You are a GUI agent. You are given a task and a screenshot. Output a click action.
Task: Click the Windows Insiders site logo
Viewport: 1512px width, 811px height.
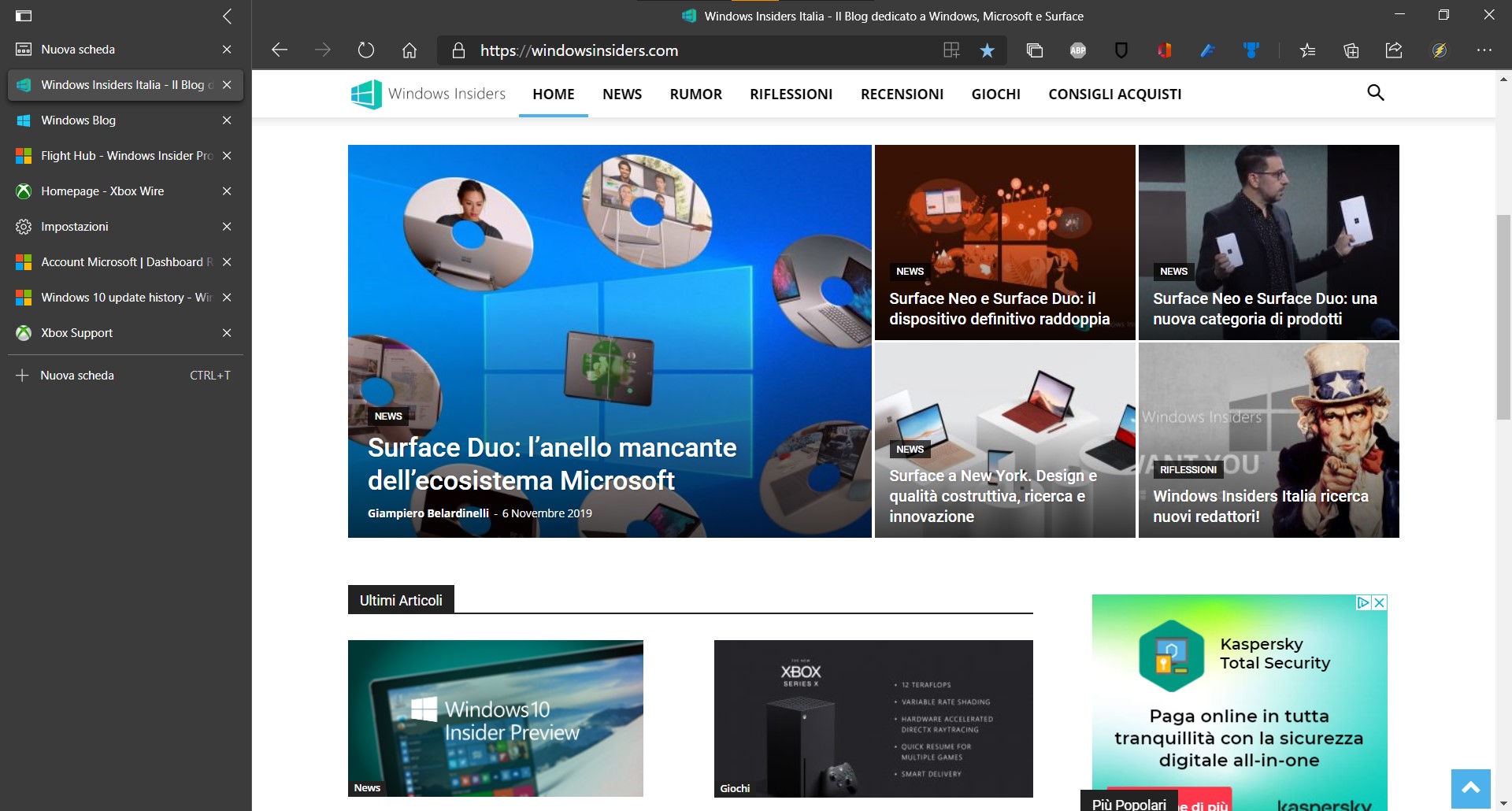click(x=428, y=94)
